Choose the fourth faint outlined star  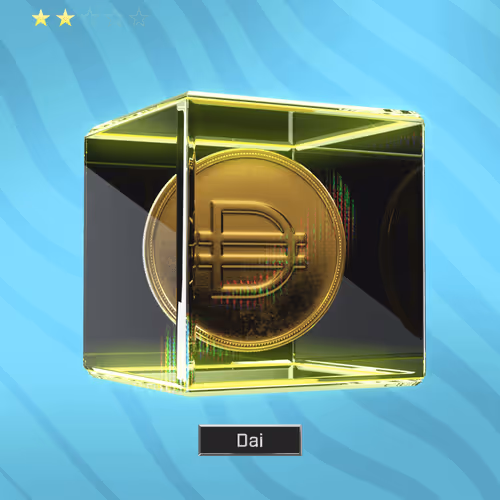[114, 18]
